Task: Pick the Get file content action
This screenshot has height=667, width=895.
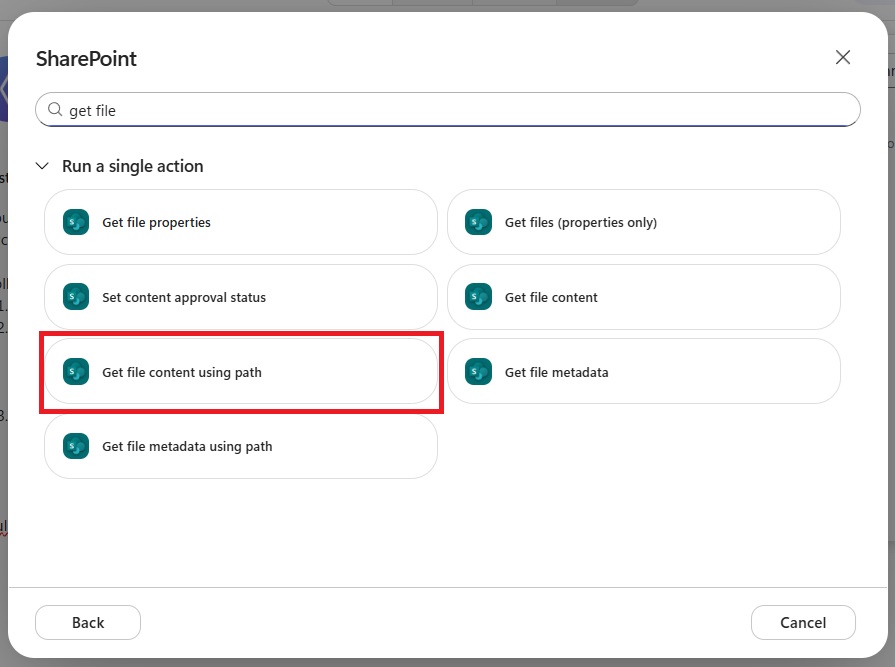Action: point(644,297)
